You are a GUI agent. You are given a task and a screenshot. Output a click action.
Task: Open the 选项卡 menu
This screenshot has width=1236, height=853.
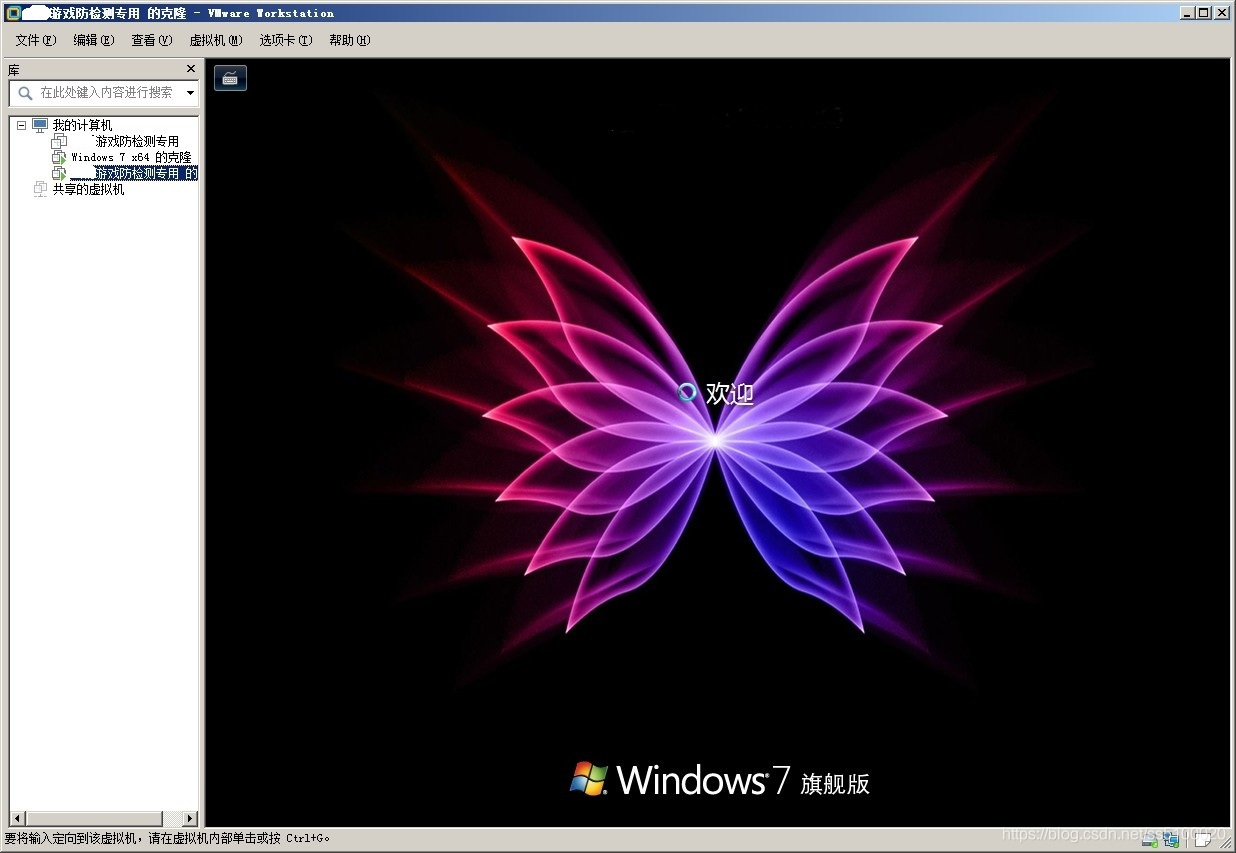[x=286, y=40]
